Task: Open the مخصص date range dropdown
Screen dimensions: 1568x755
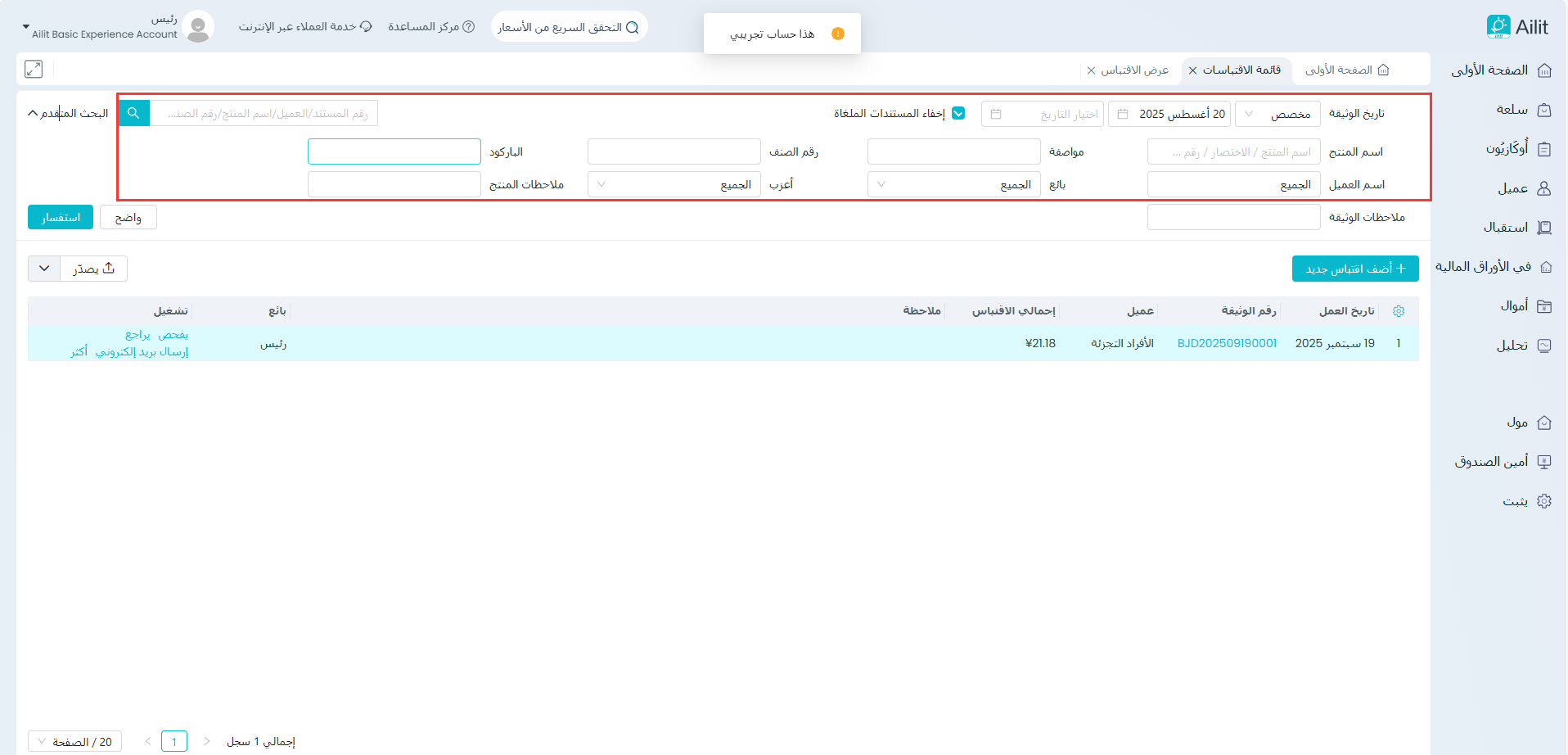Action: (1277, 114)
